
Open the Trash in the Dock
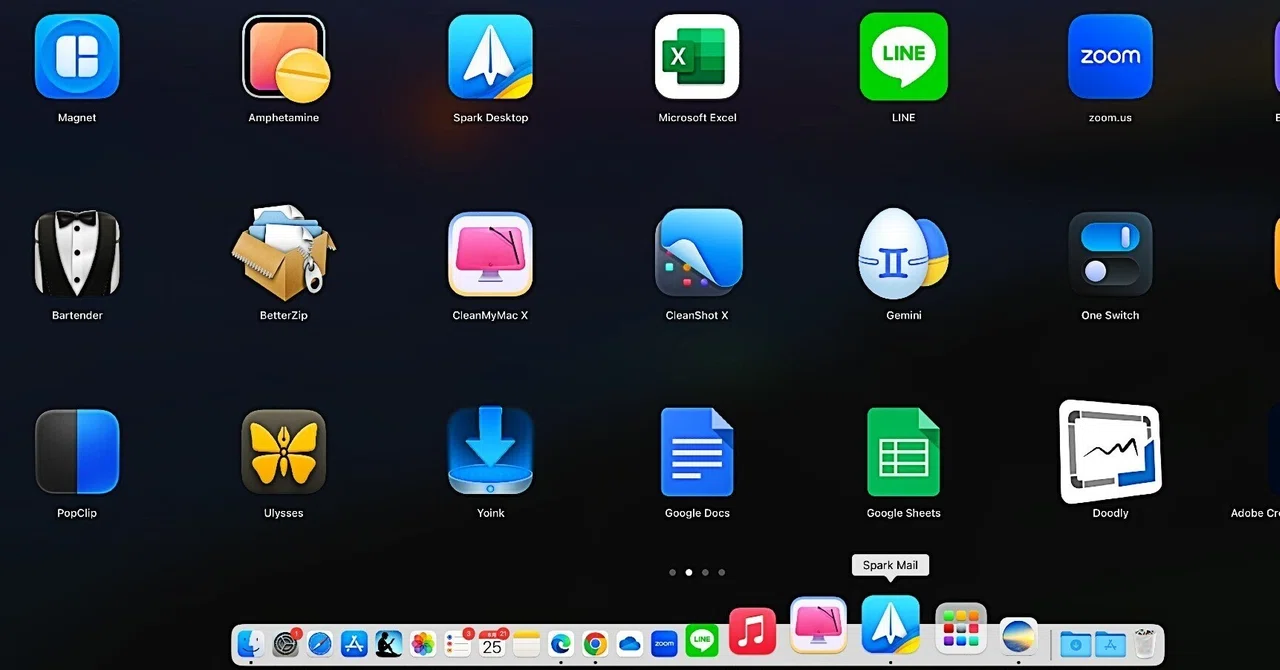pos(1144,644)
